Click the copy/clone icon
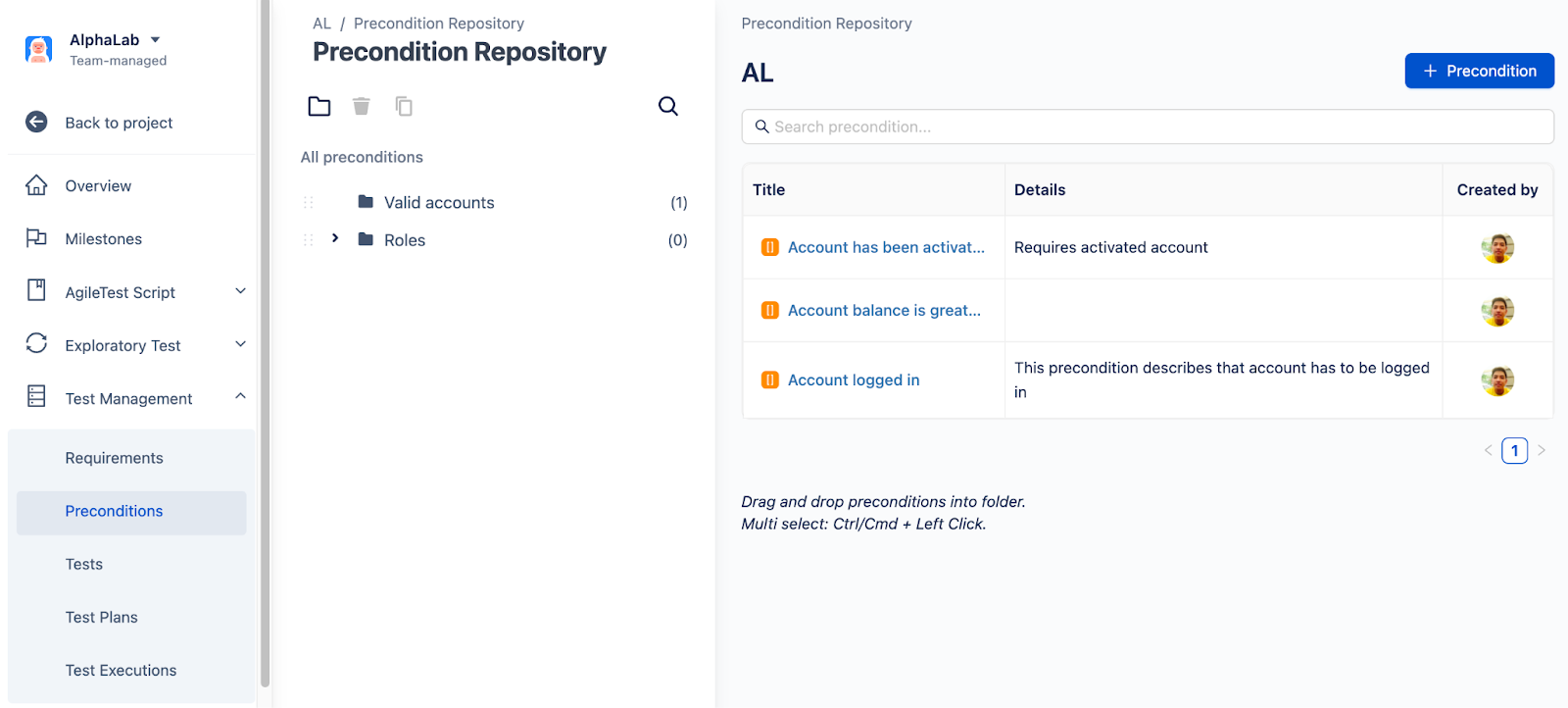 404,106
